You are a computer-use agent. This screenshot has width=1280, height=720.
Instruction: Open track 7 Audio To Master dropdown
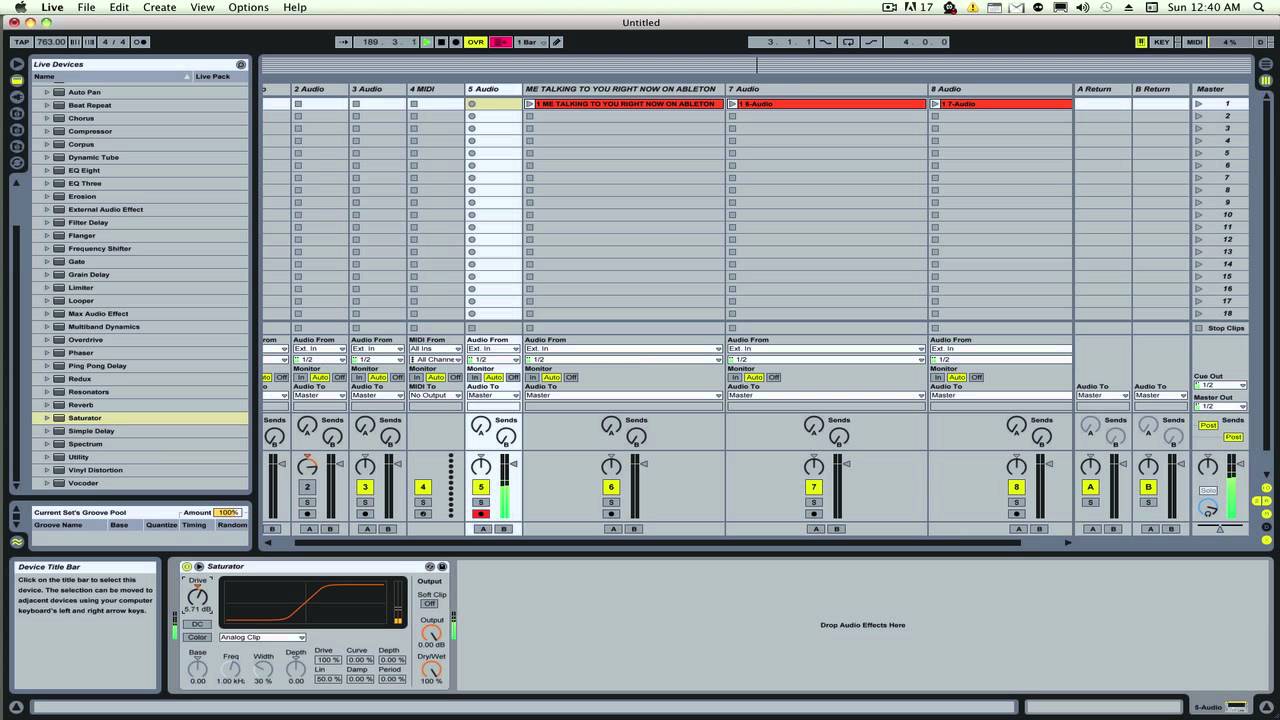tap(826, 395)
